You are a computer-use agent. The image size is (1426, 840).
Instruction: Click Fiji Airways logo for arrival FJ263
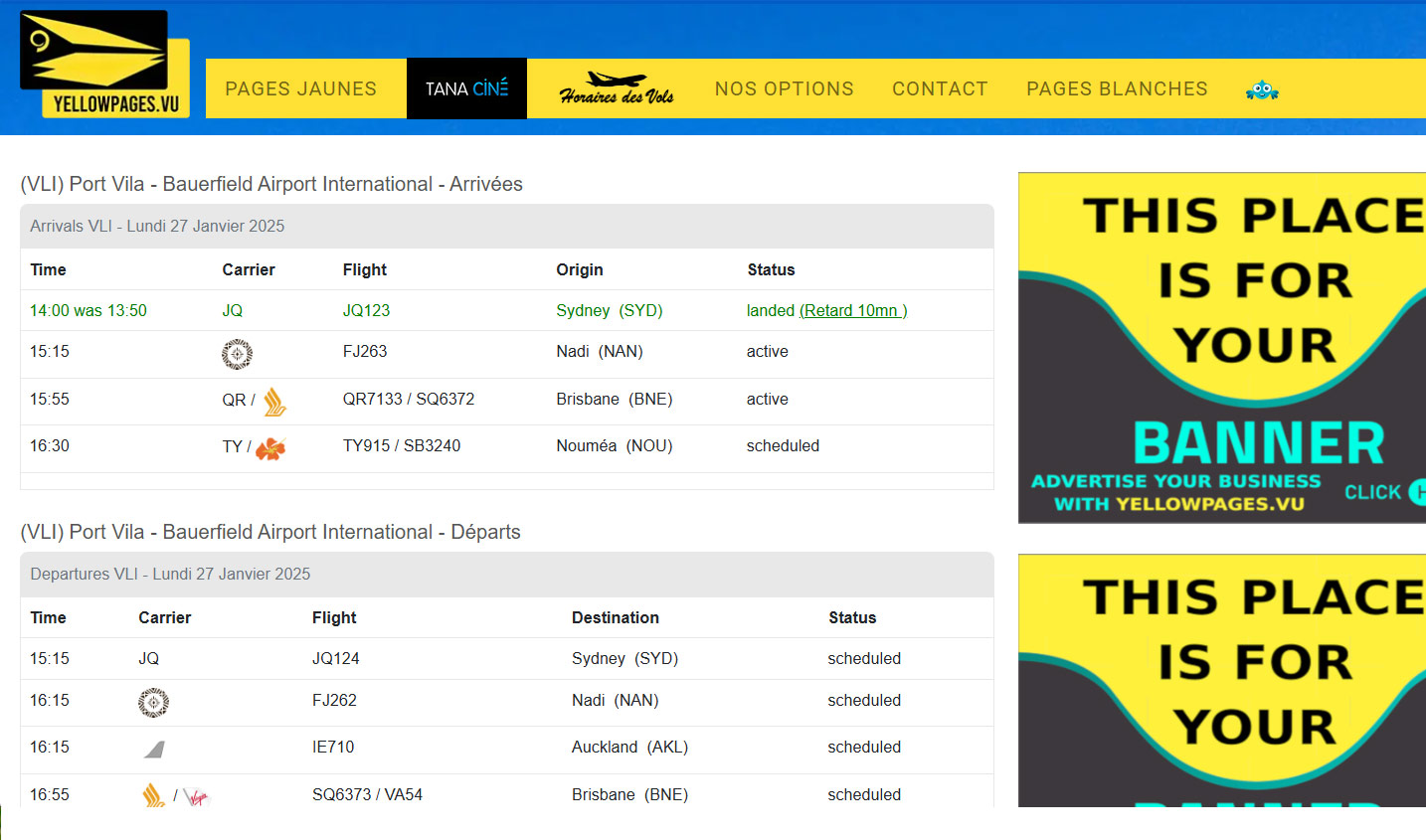237,354
